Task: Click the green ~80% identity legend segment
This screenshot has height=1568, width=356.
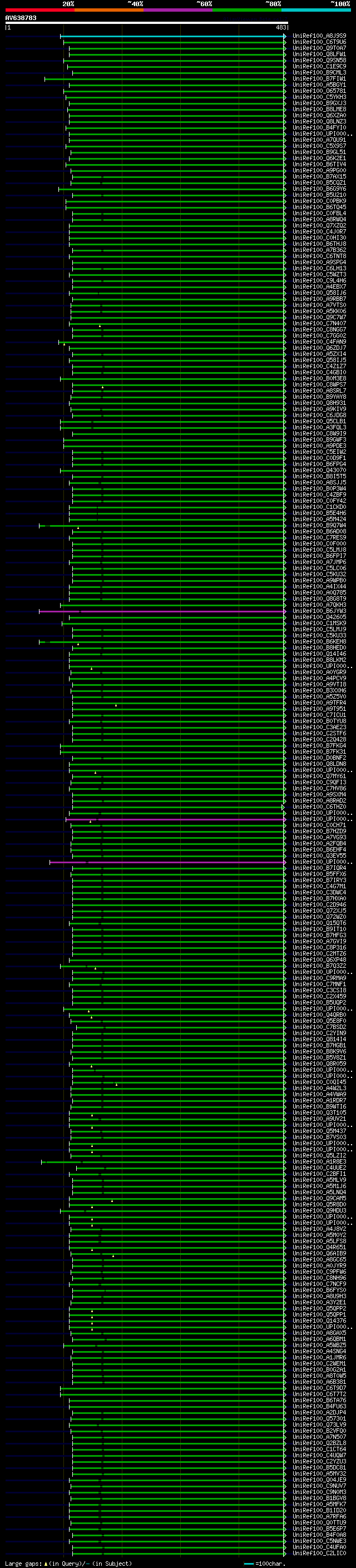Action: coord(247,10)
